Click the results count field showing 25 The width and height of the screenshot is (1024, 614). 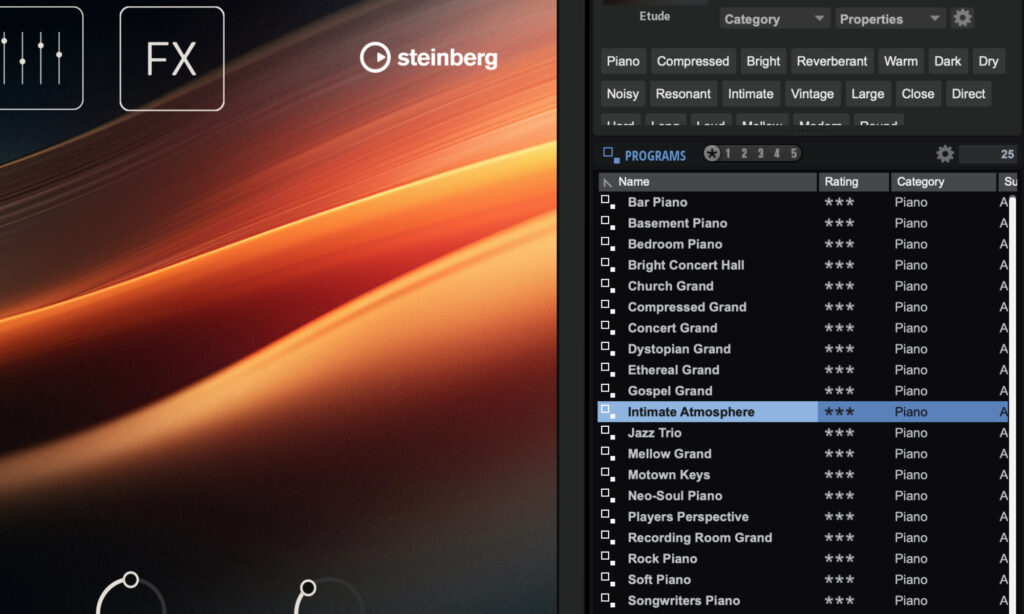pyautogui.click(x=988, y=154)
